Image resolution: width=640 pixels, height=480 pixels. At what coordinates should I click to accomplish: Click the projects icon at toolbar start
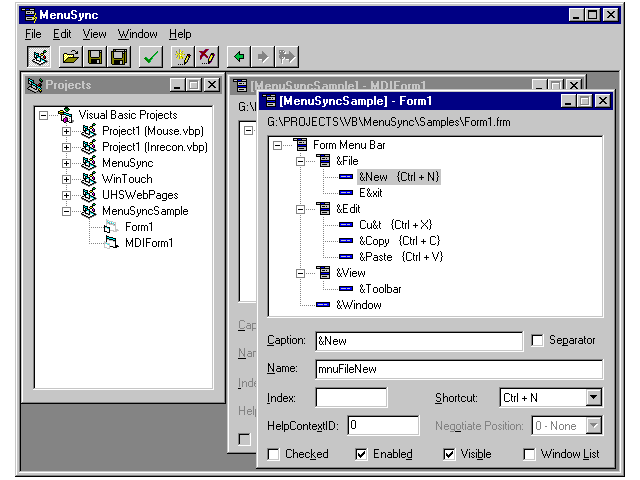38,57
